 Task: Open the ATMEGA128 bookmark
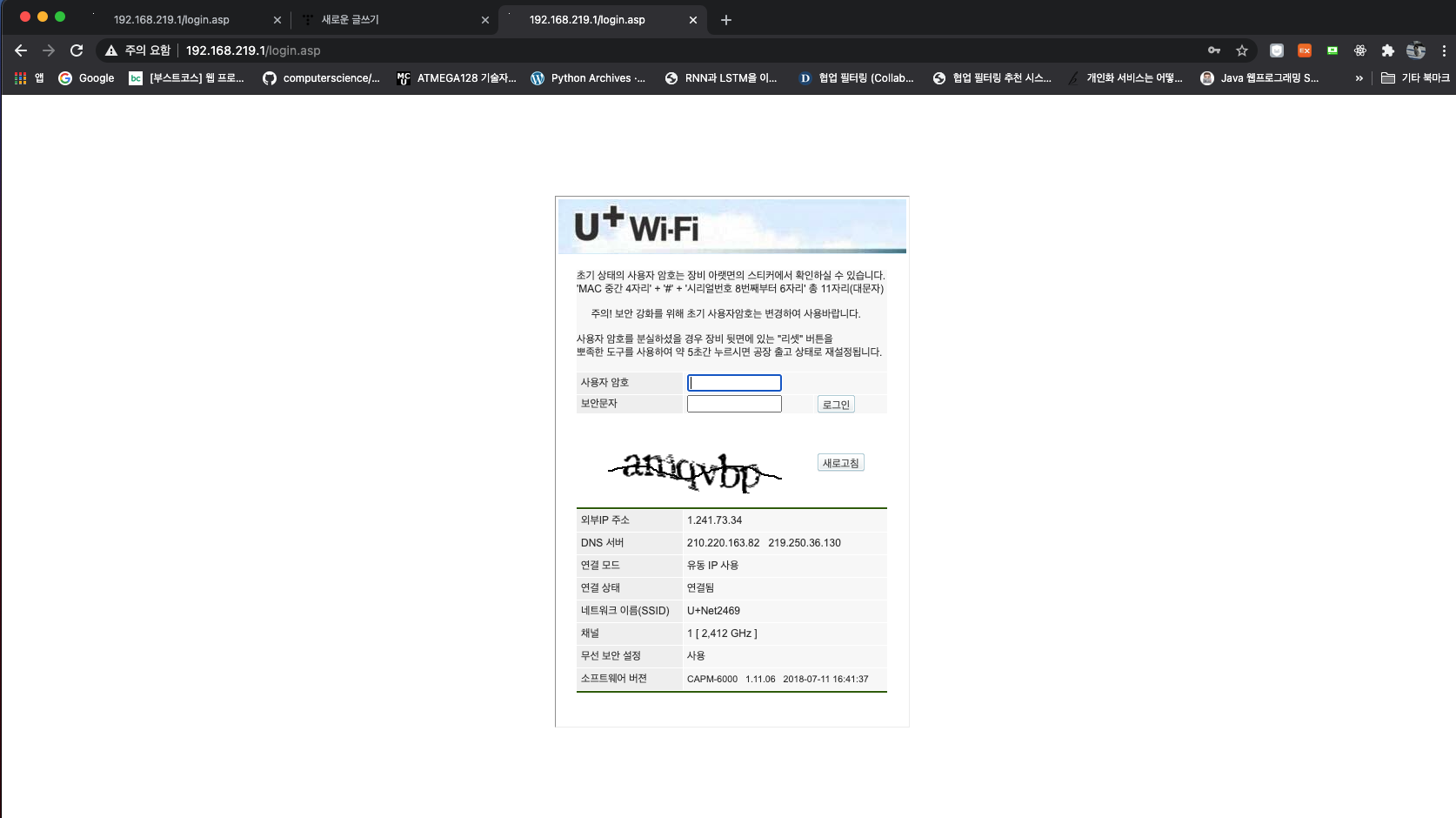click(457, 78)
